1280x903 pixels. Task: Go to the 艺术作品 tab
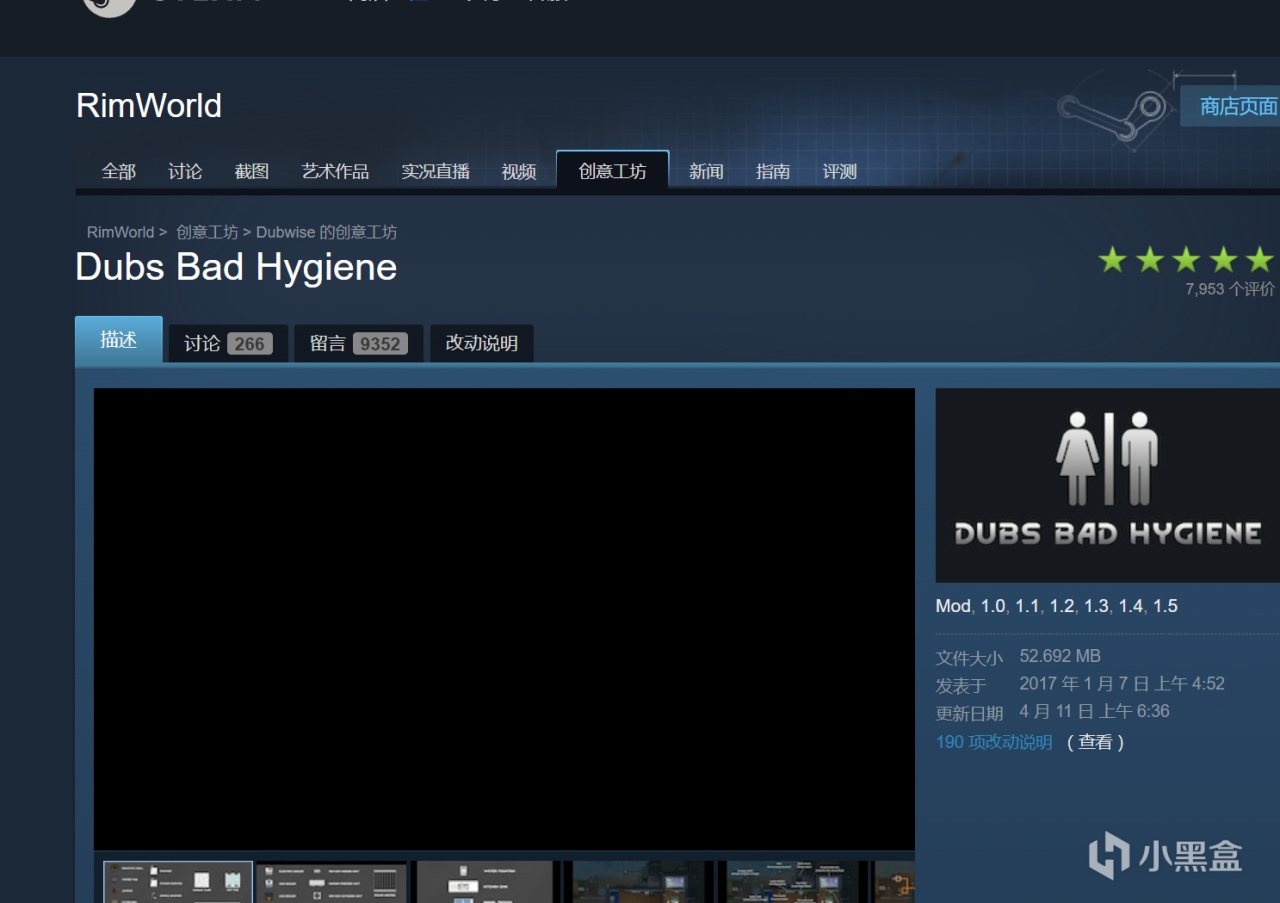(x=335, y=172)
